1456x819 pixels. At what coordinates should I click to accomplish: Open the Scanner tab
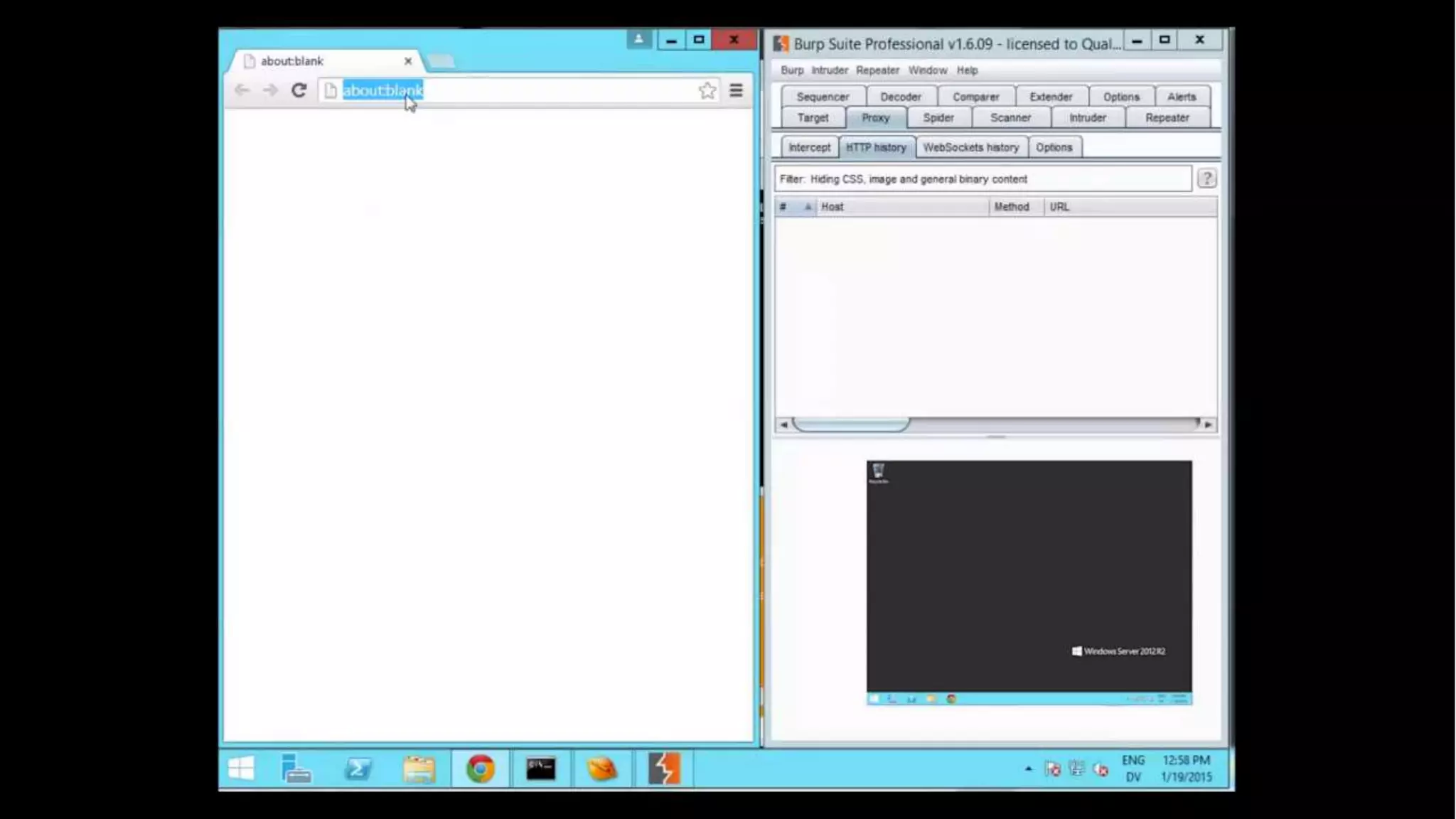pos(1010,118)
